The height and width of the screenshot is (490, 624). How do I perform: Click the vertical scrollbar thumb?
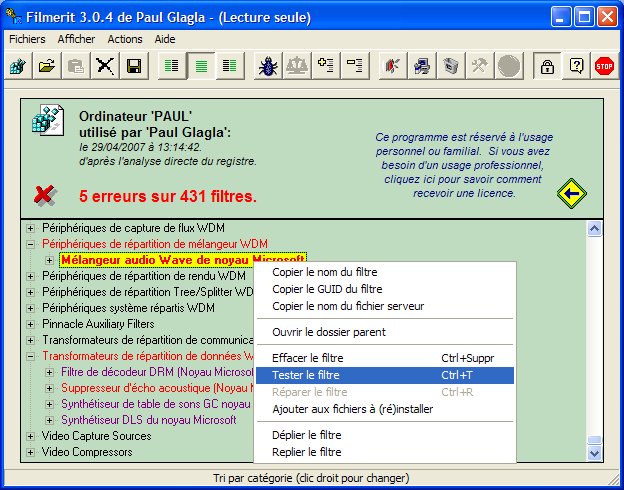(594, 439)
